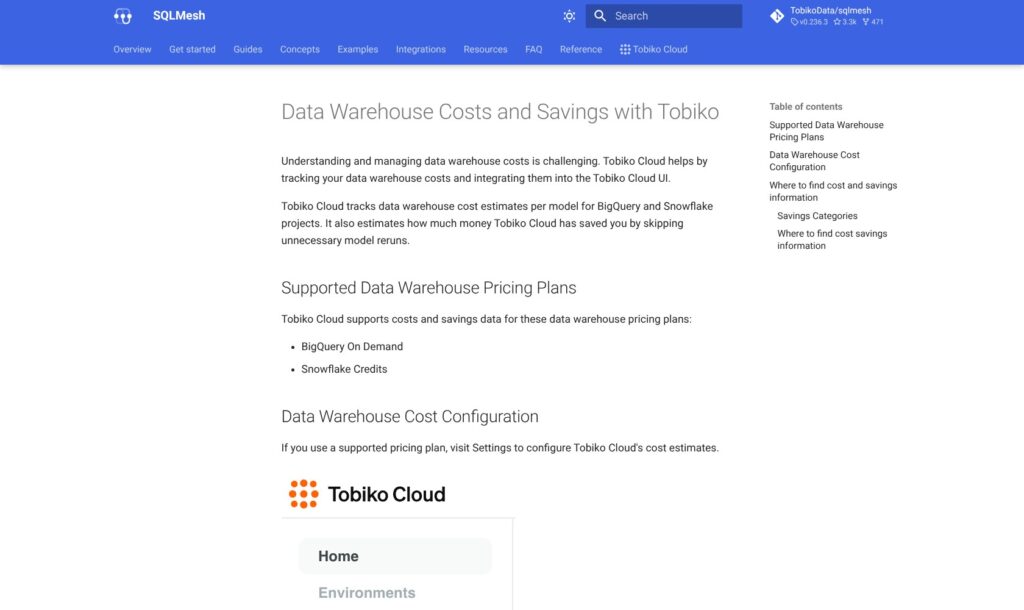Click the Data Warehouse Cost Configuration heading
The height and width of the screenshot is (610, 1024).
(x=410, y=417)
